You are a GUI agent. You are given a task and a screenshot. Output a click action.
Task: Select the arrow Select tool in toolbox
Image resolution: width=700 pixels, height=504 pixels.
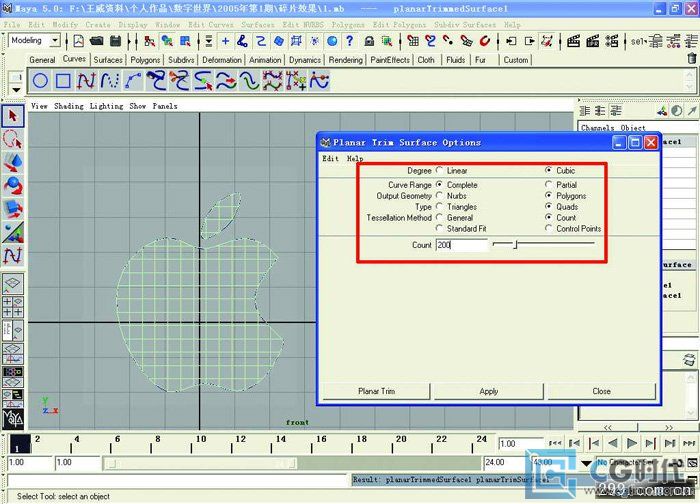pos(12,116)
